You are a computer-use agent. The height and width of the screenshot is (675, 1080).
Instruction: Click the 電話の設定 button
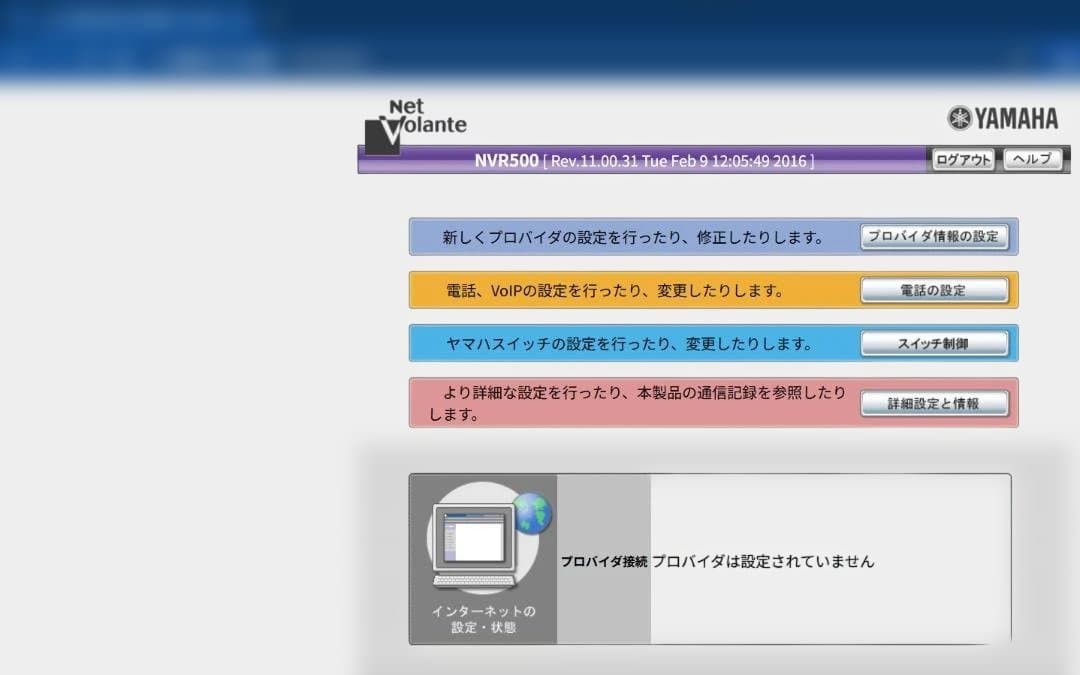(x=934, y=290)
